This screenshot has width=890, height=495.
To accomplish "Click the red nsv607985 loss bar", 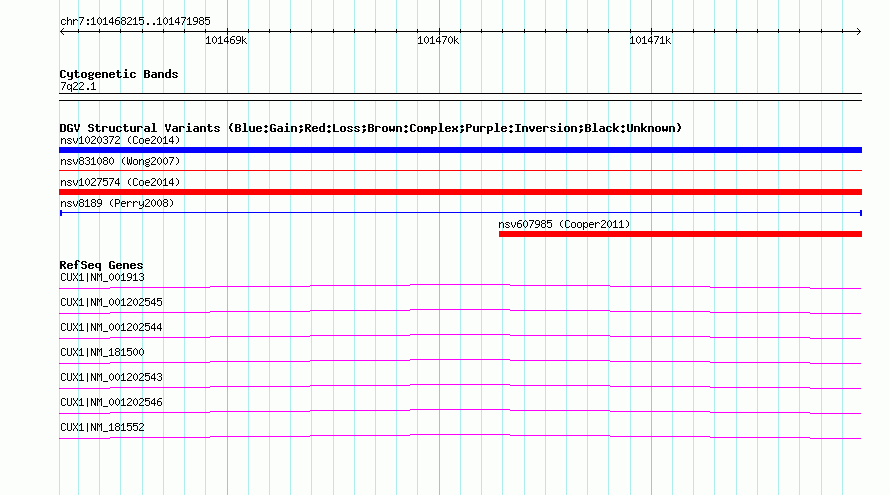I will pyautogui.click(x=681, y=234).
